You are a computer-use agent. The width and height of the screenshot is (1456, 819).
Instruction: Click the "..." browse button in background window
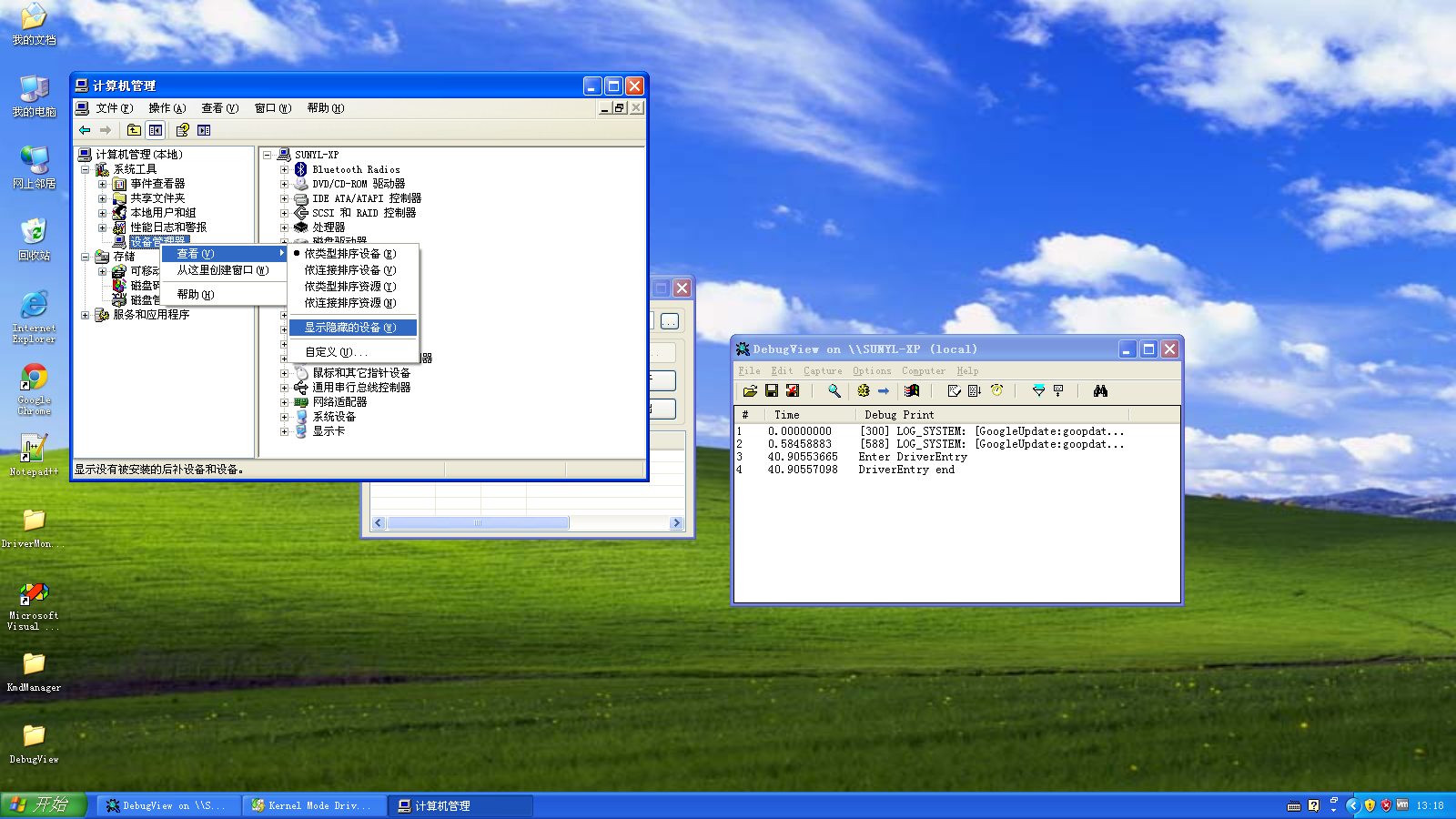click(x=670, y=321)
